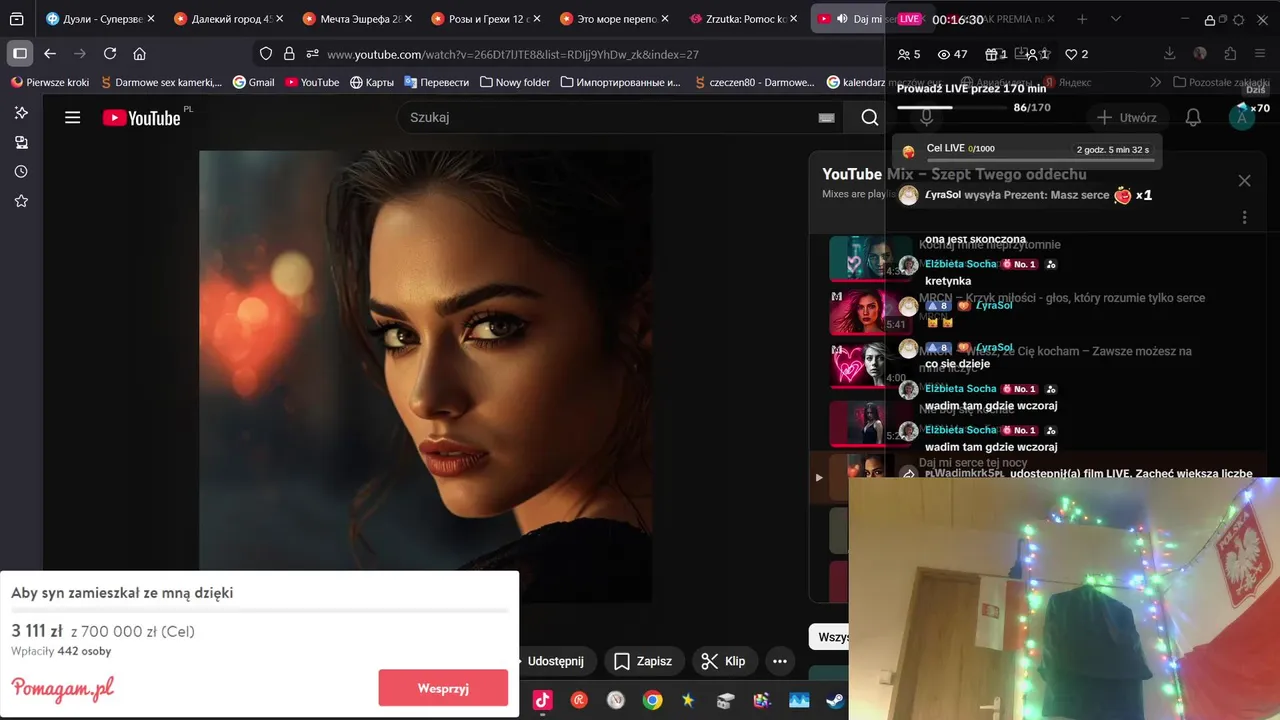Viewport: 1280px width, 720px height.
Task: Select the 5:41 red-haired woman playlist thumbnail
Action: click(868, 313)
